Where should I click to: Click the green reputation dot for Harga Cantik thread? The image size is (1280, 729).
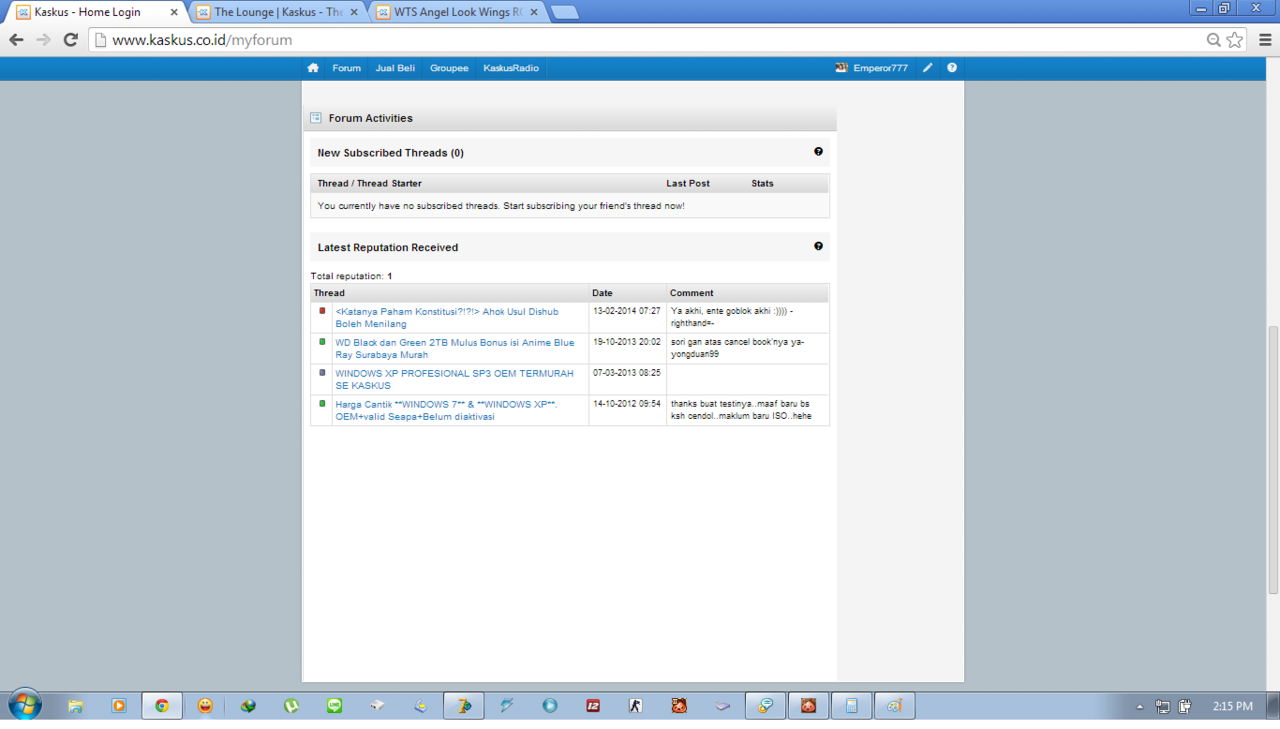click(x=322, y=404)
